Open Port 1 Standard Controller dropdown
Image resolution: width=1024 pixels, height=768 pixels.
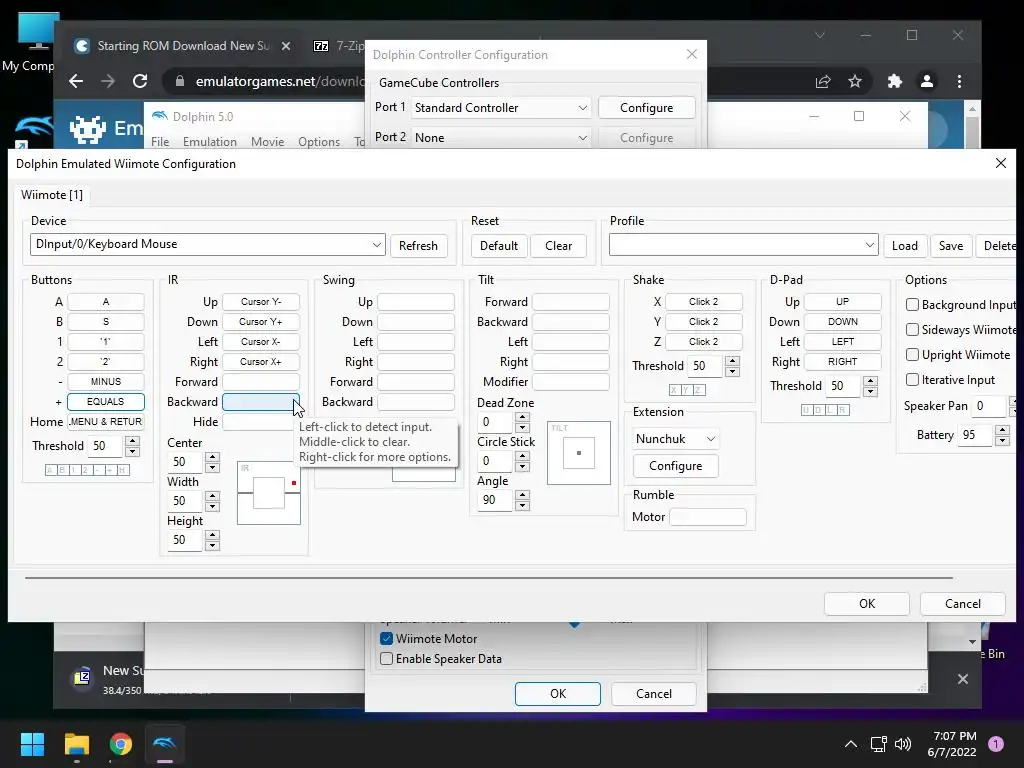pyautogui.click(x=501, y=108)
